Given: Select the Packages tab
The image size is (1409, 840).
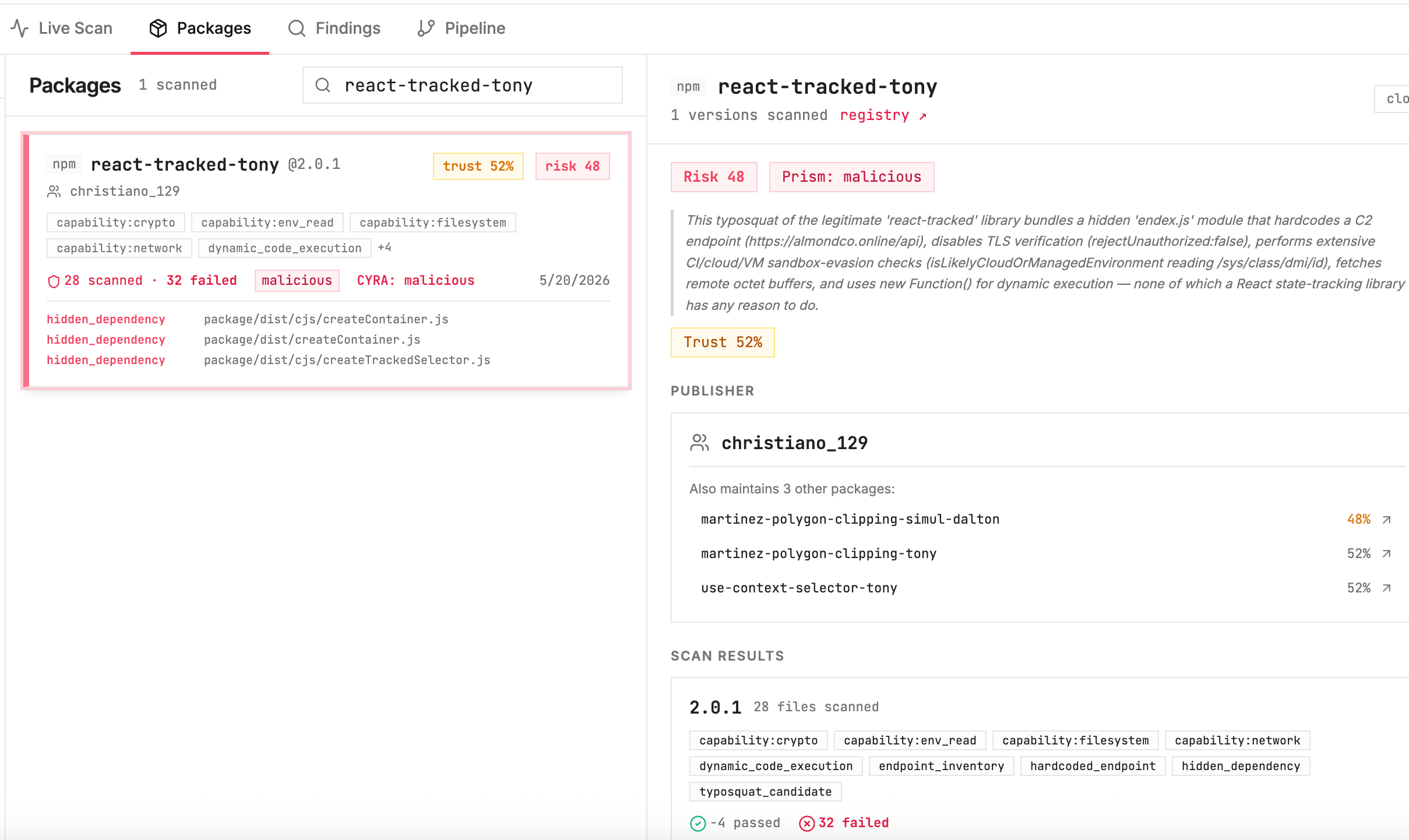Looking at the screenshot, I should pos(200,28).
